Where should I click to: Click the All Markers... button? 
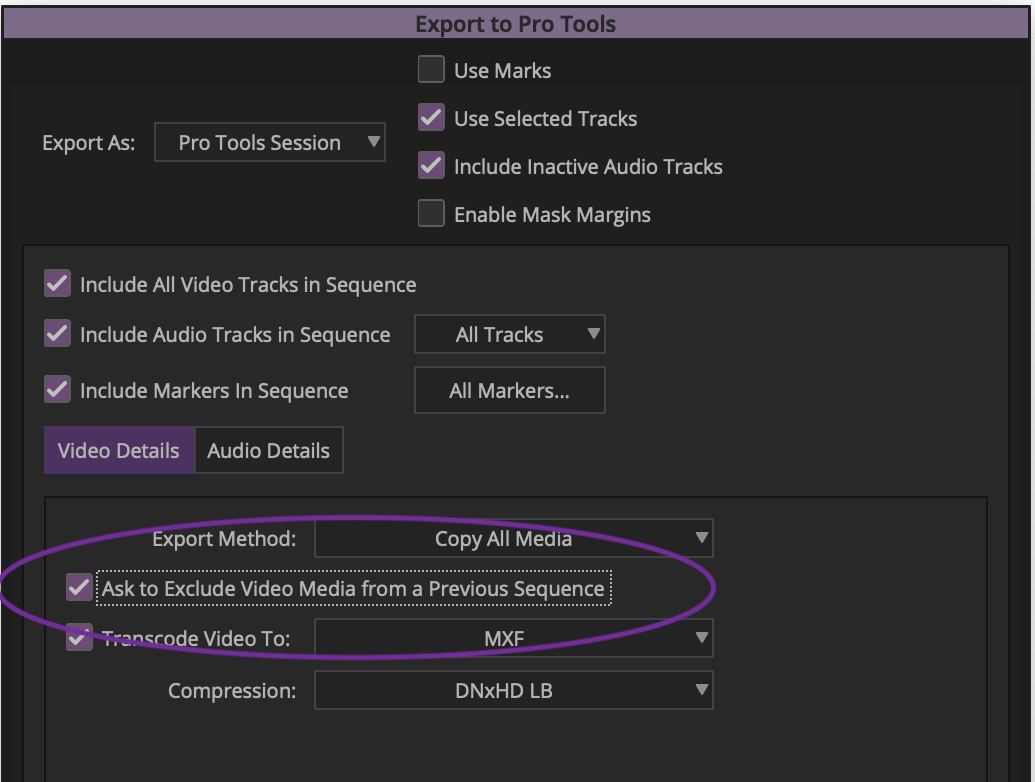509,391
